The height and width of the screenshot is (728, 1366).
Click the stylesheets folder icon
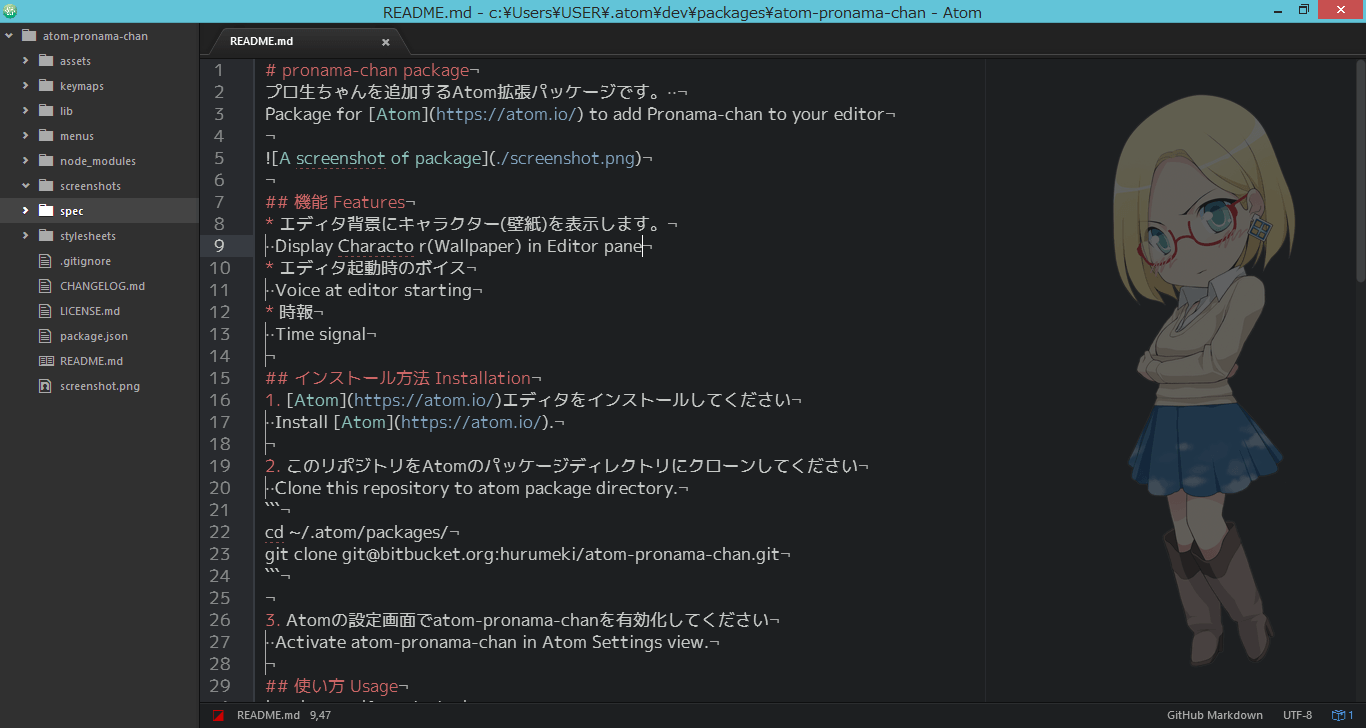point(45,236)
